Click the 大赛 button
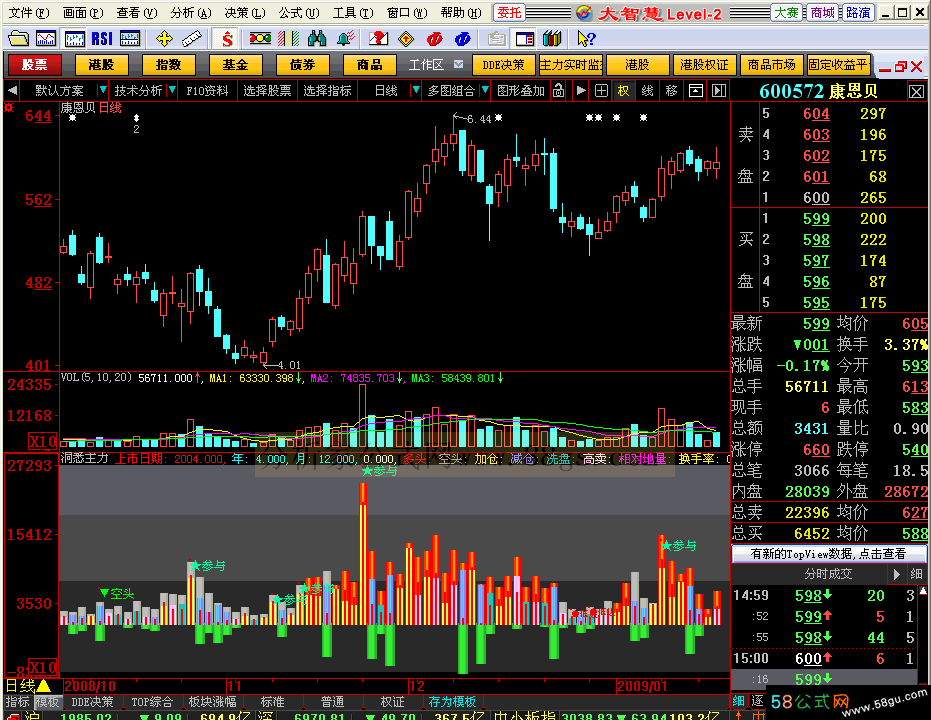Image resolution: width=931 pixels, height=720 pixels. coord(787,12)
